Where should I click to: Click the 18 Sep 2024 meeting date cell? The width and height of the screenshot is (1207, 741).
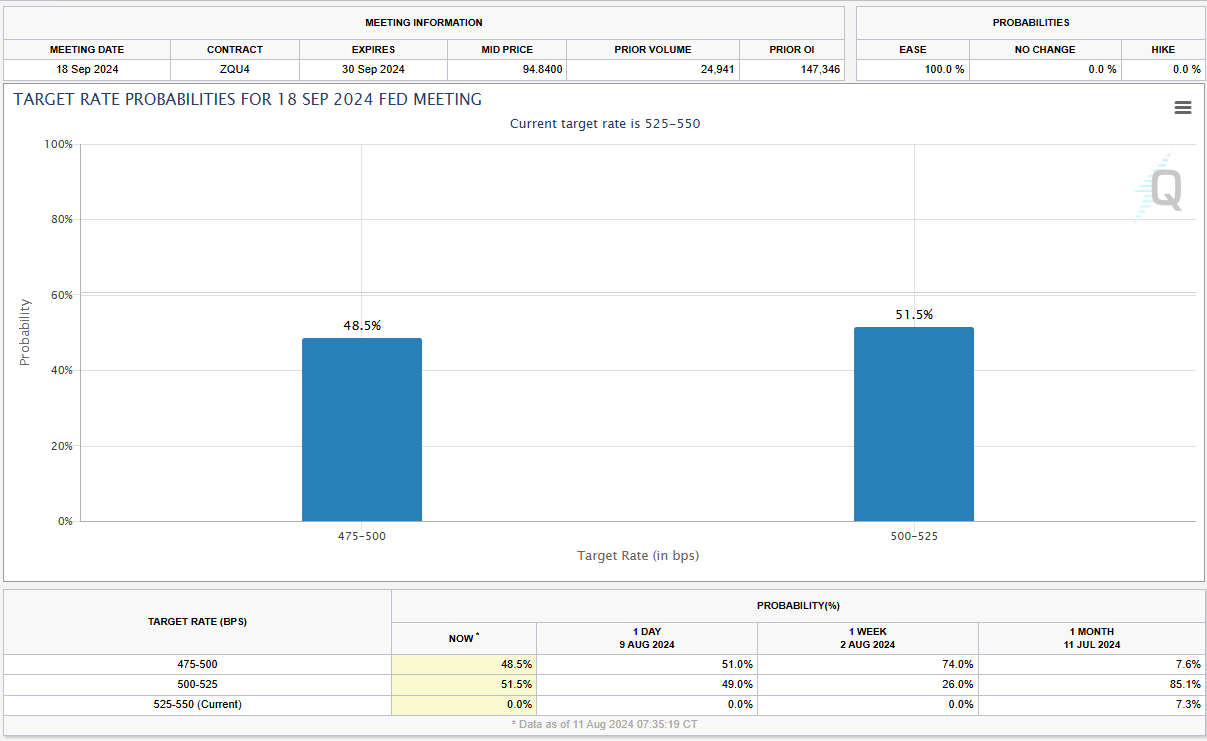coord(87,69)
